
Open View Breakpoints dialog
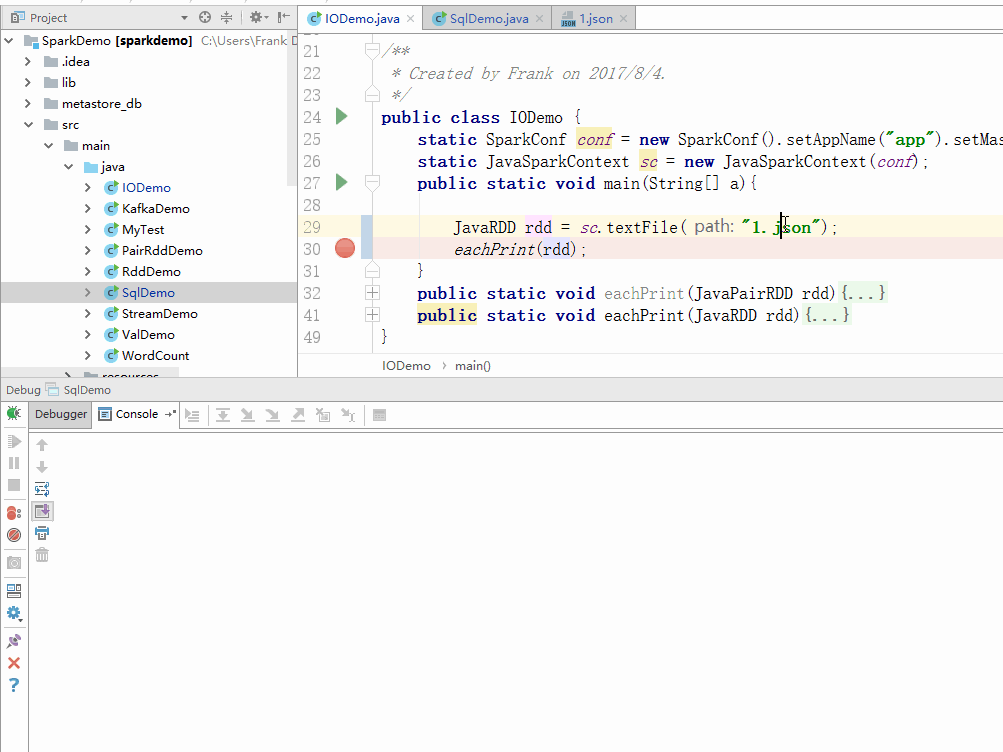pos(14,513)
